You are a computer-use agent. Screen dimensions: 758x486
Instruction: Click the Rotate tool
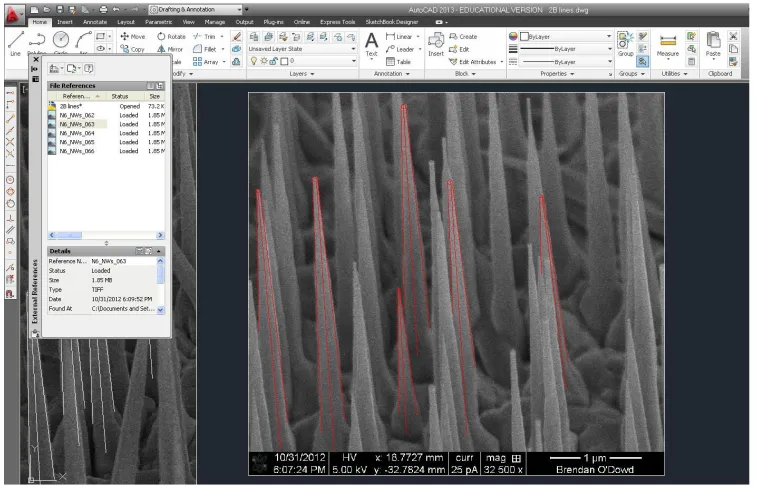[x=171, y=36]
